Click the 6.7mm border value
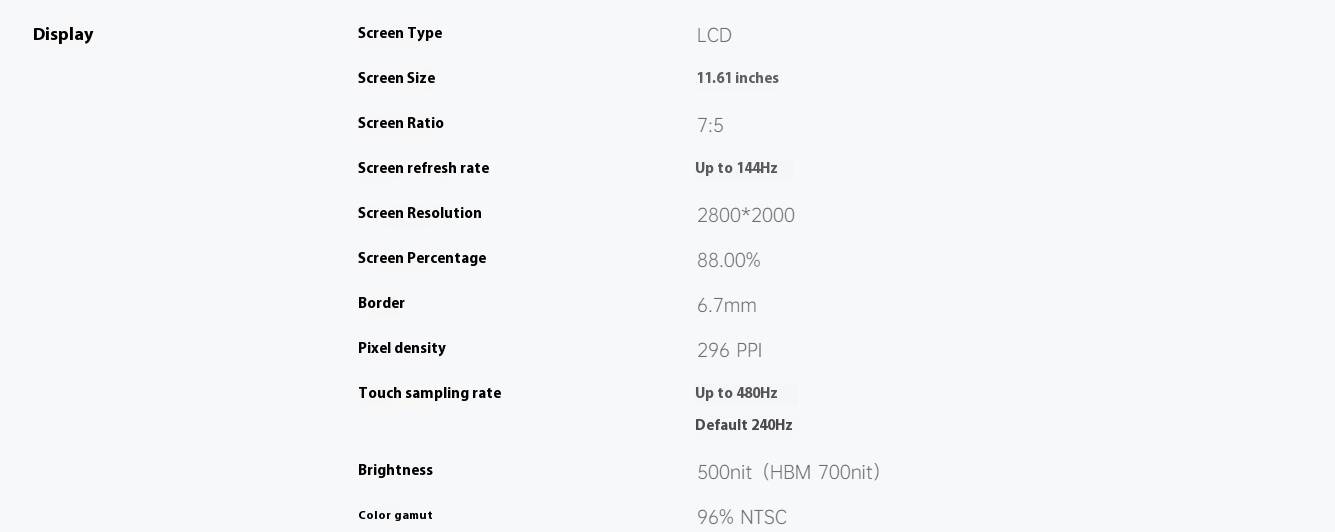1335x532 pixels. [x=726, y=306]
